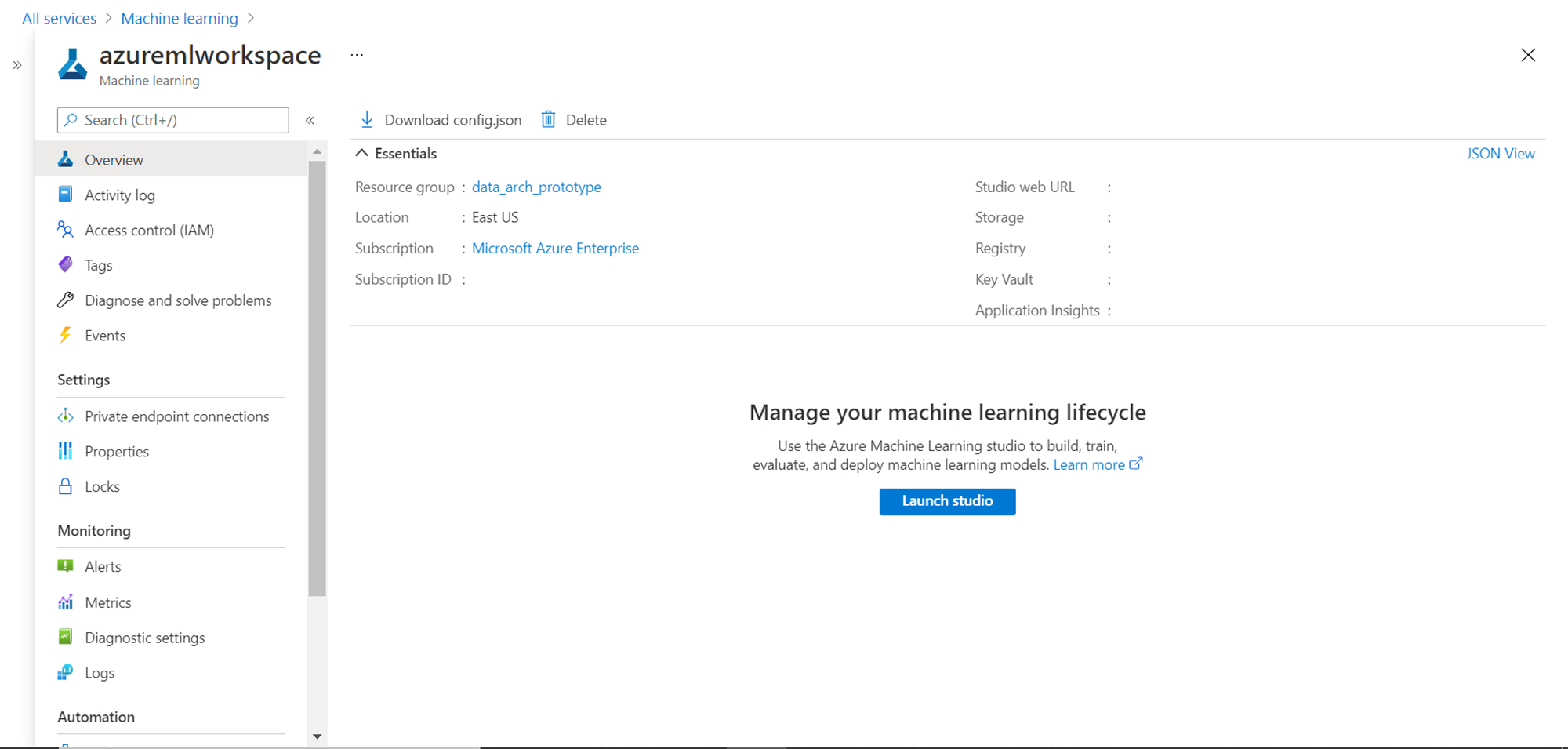Viewport: 1568px width, 749px height.
Task: Click the Automation section heading
Action: coord(96,717)
